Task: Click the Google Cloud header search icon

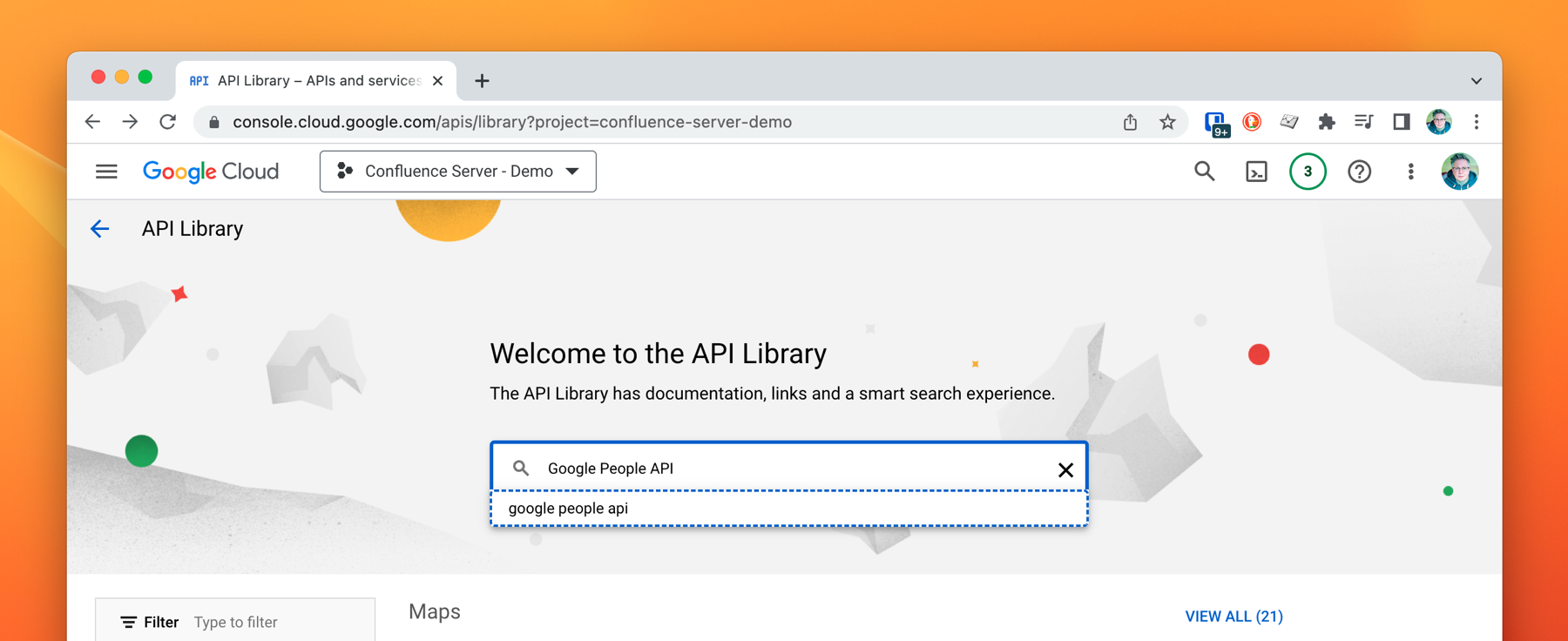Action: point(1204,172)
